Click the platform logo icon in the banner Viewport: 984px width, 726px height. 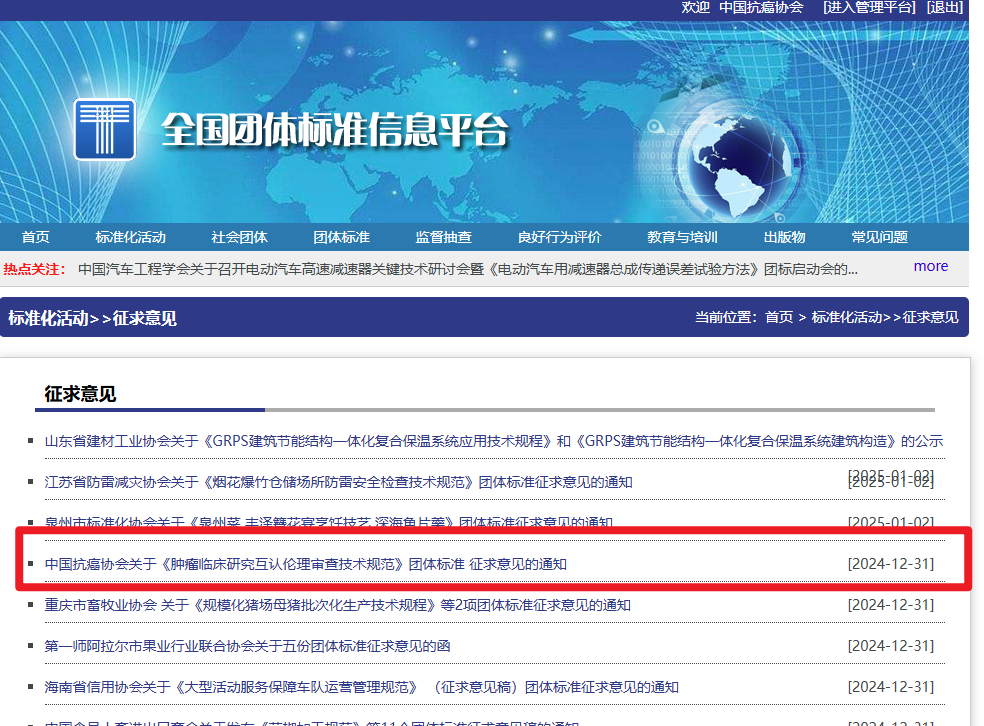coord(105,129)
